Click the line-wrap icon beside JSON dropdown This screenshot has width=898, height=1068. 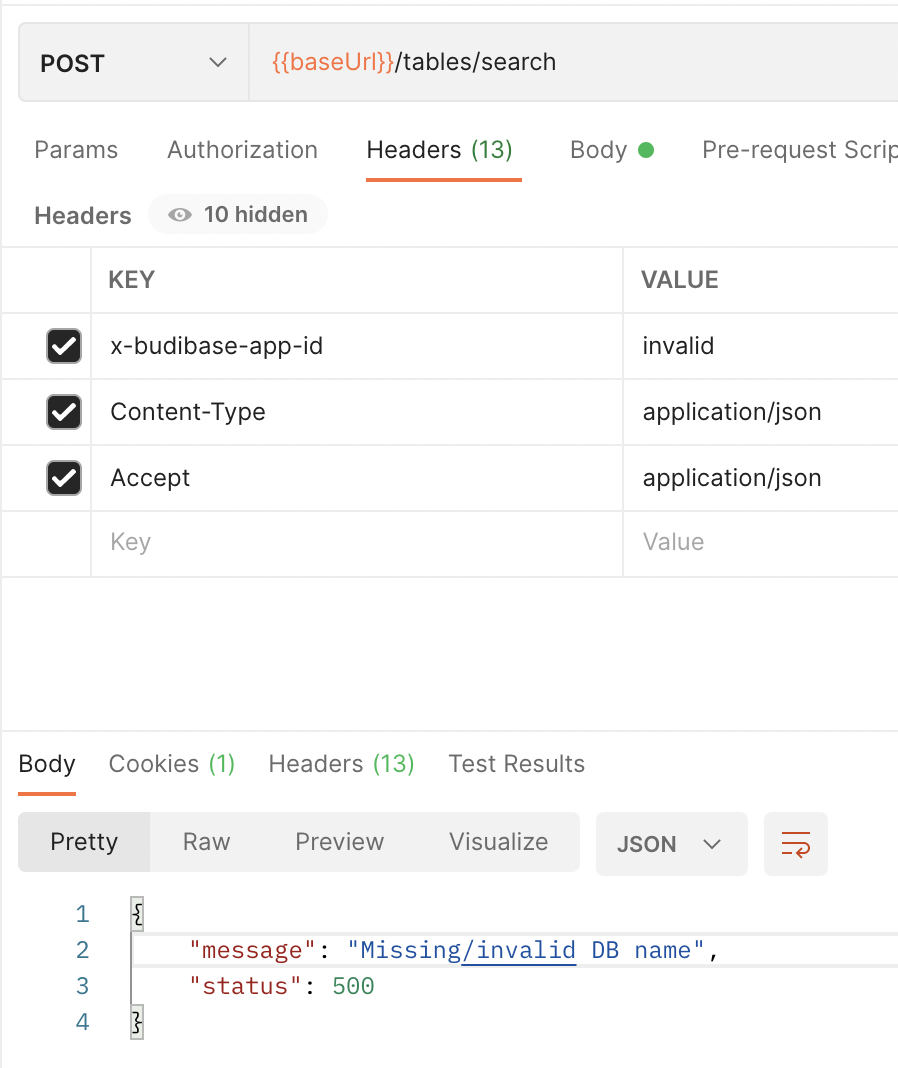[795, 843]
